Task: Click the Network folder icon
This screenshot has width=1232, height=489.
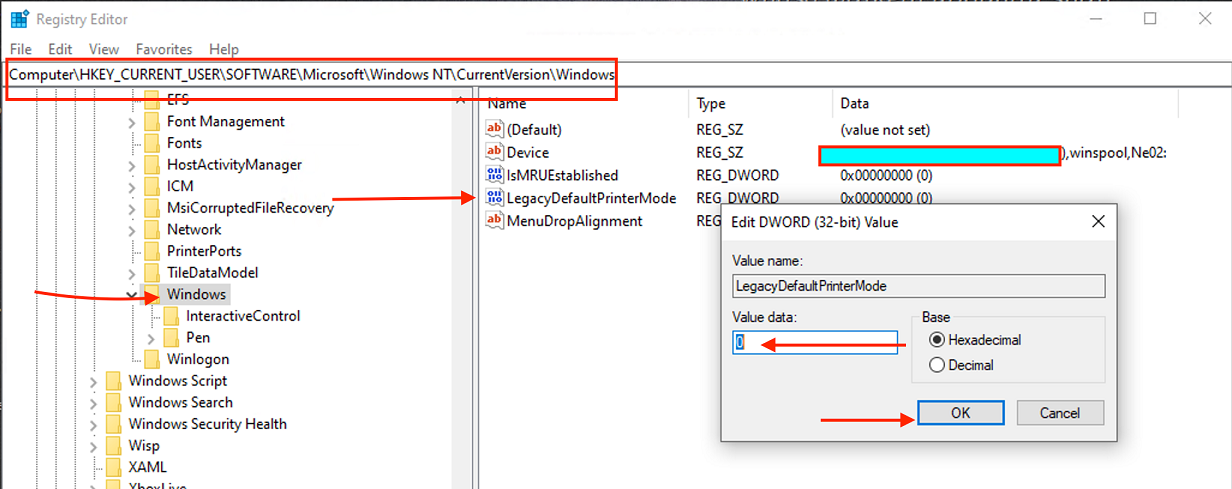Action: click(x=152, y=229)
